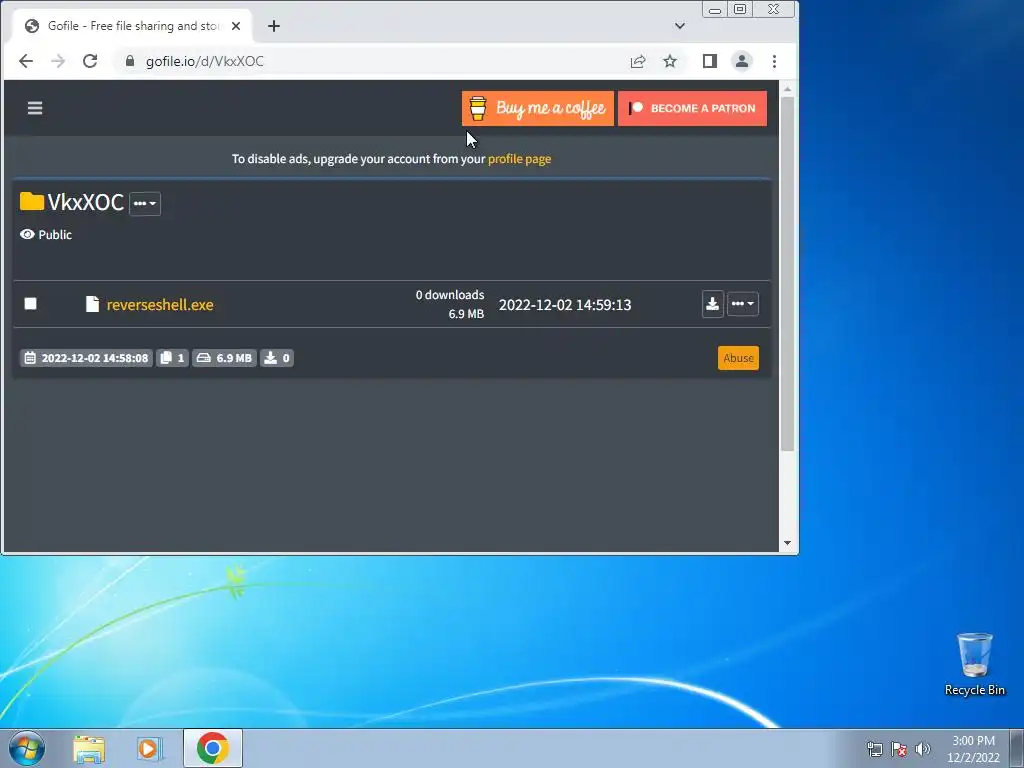Image resolution: width=1024 pixels, height=768 pixels.
Task: Click the scrollbar down arrow
Action: (x=787, y=543)
